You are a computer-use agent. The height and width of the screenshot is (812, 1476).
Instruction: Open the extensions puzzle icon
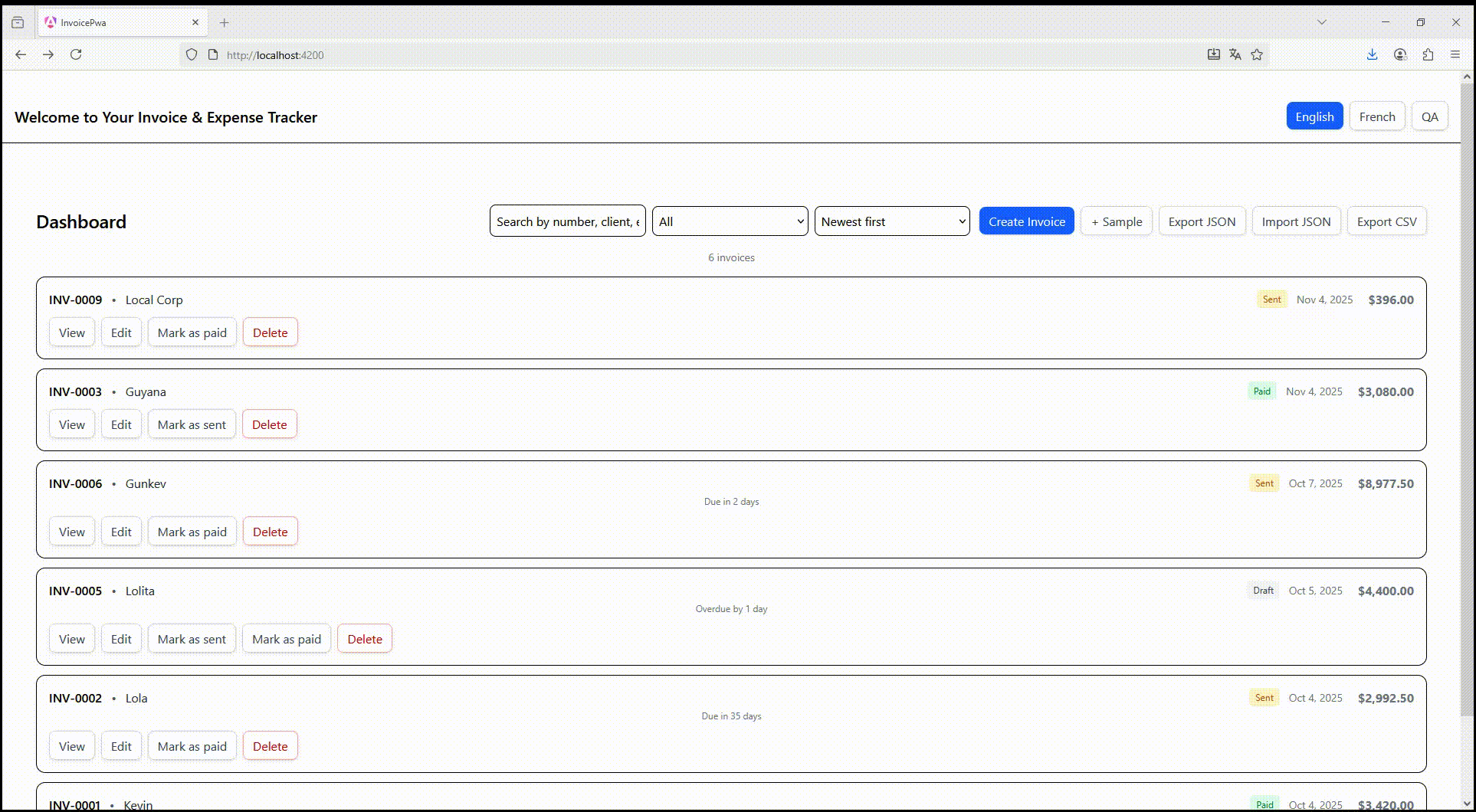(1428, 54)
